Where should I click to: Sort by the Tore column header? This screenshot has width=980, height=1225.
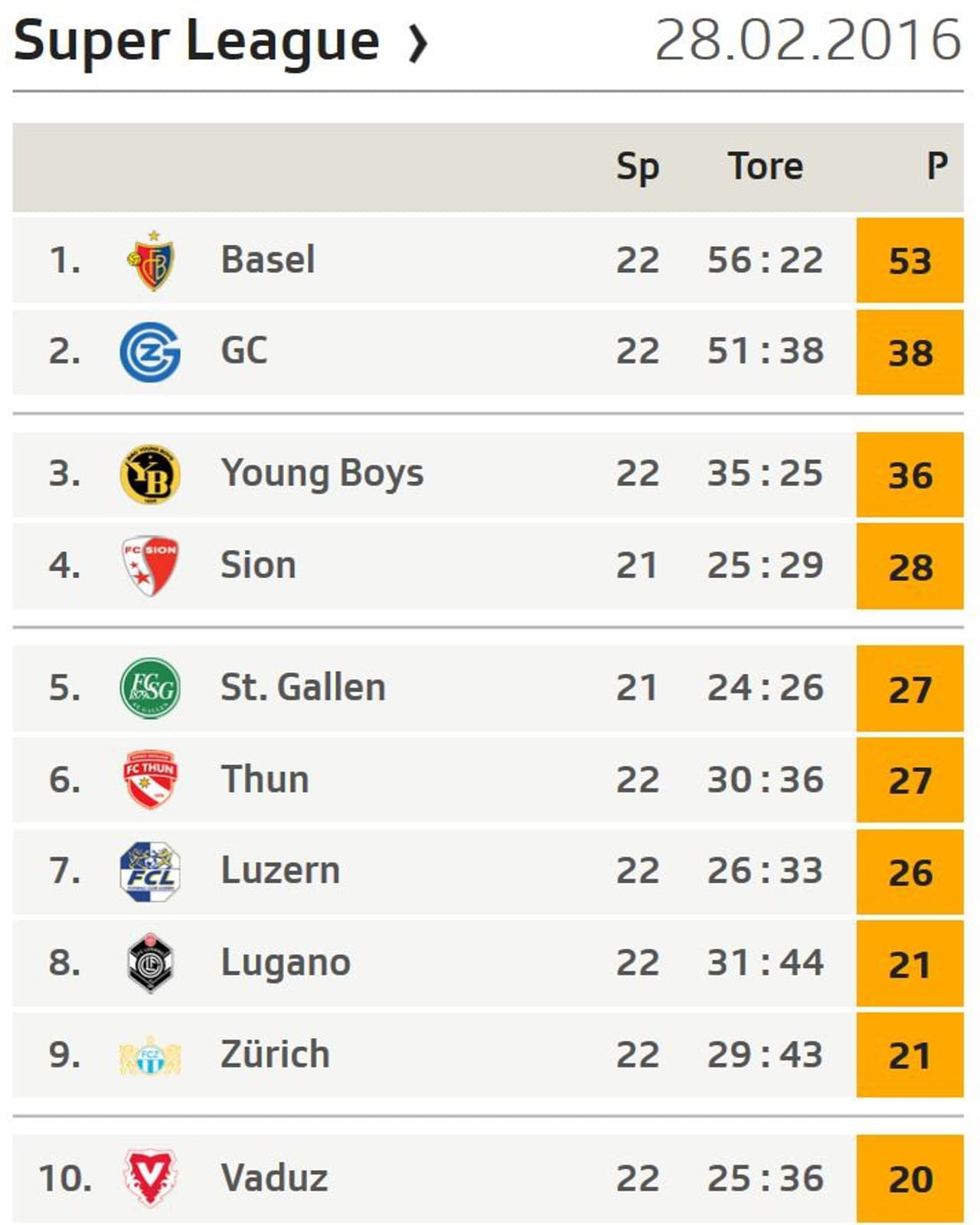pos(766,165)
